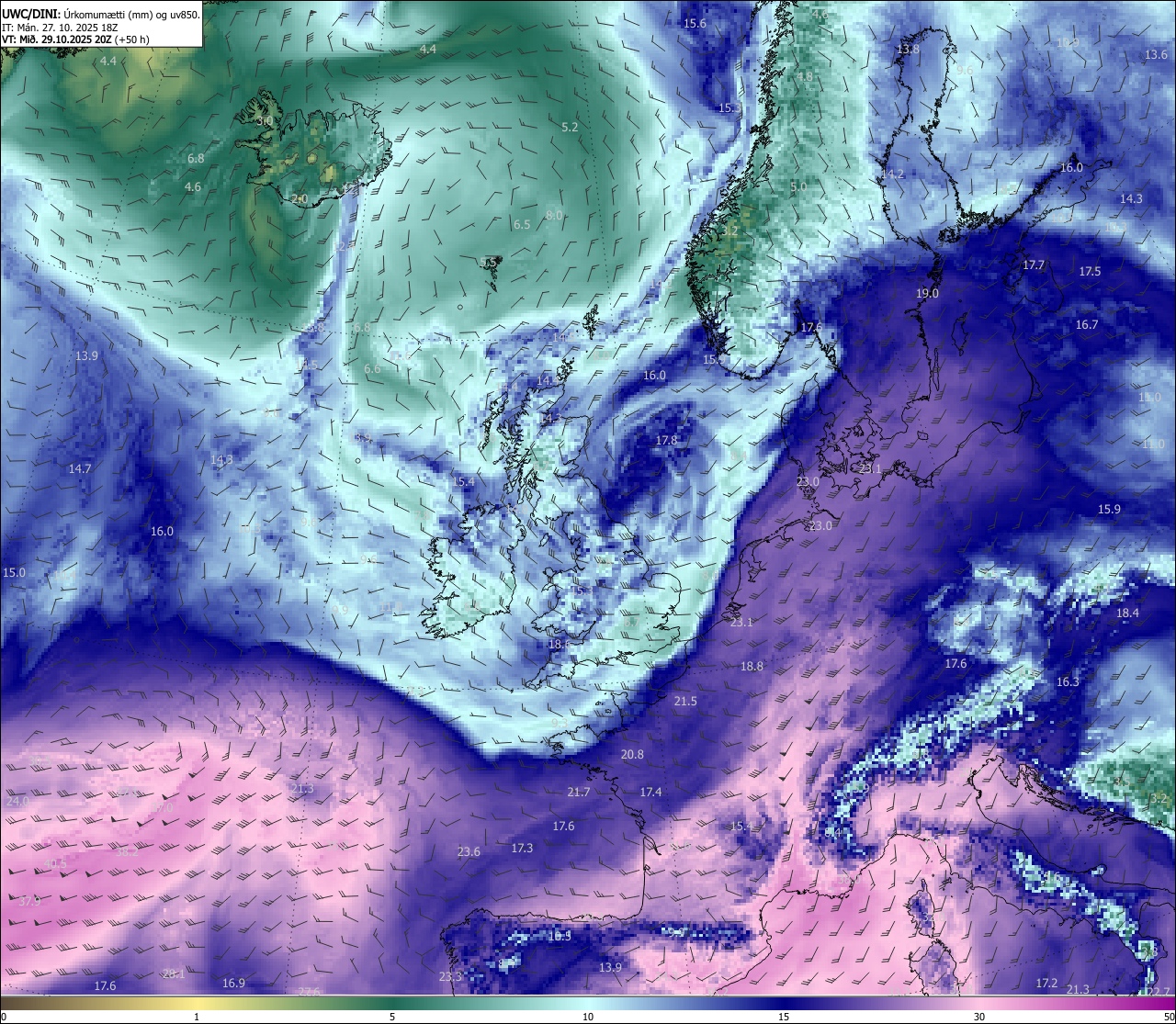
Task: Click the 21.5 value over France
Action: pyautogui.click(x=685, y=702)
